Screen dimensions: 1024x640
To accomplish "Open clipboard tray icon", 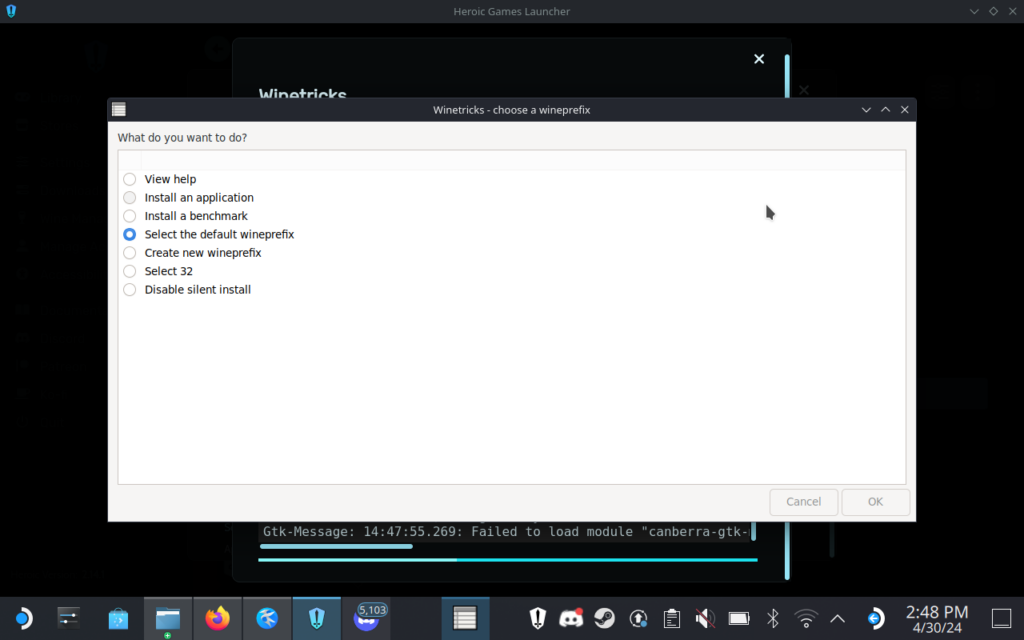I will 671,618.
